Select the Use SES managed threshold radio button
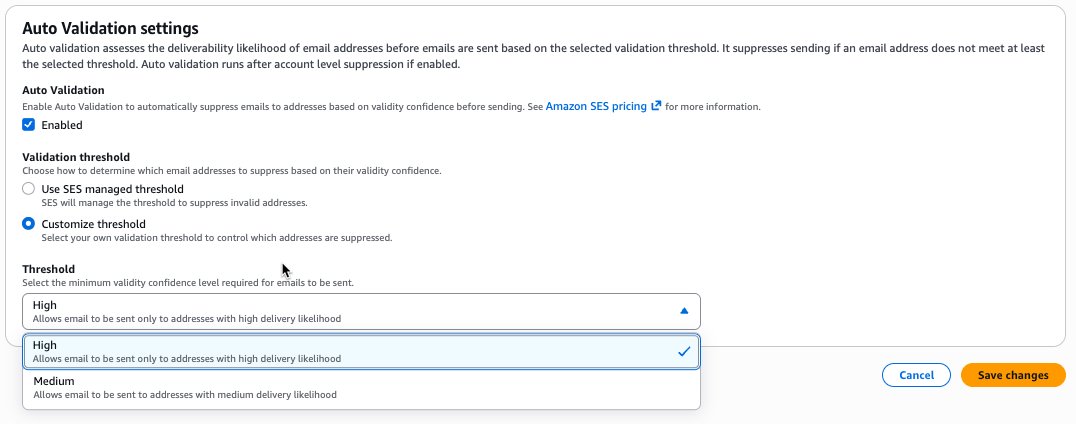This screenshot has width=1076, height=424. (x=29, y=189)
